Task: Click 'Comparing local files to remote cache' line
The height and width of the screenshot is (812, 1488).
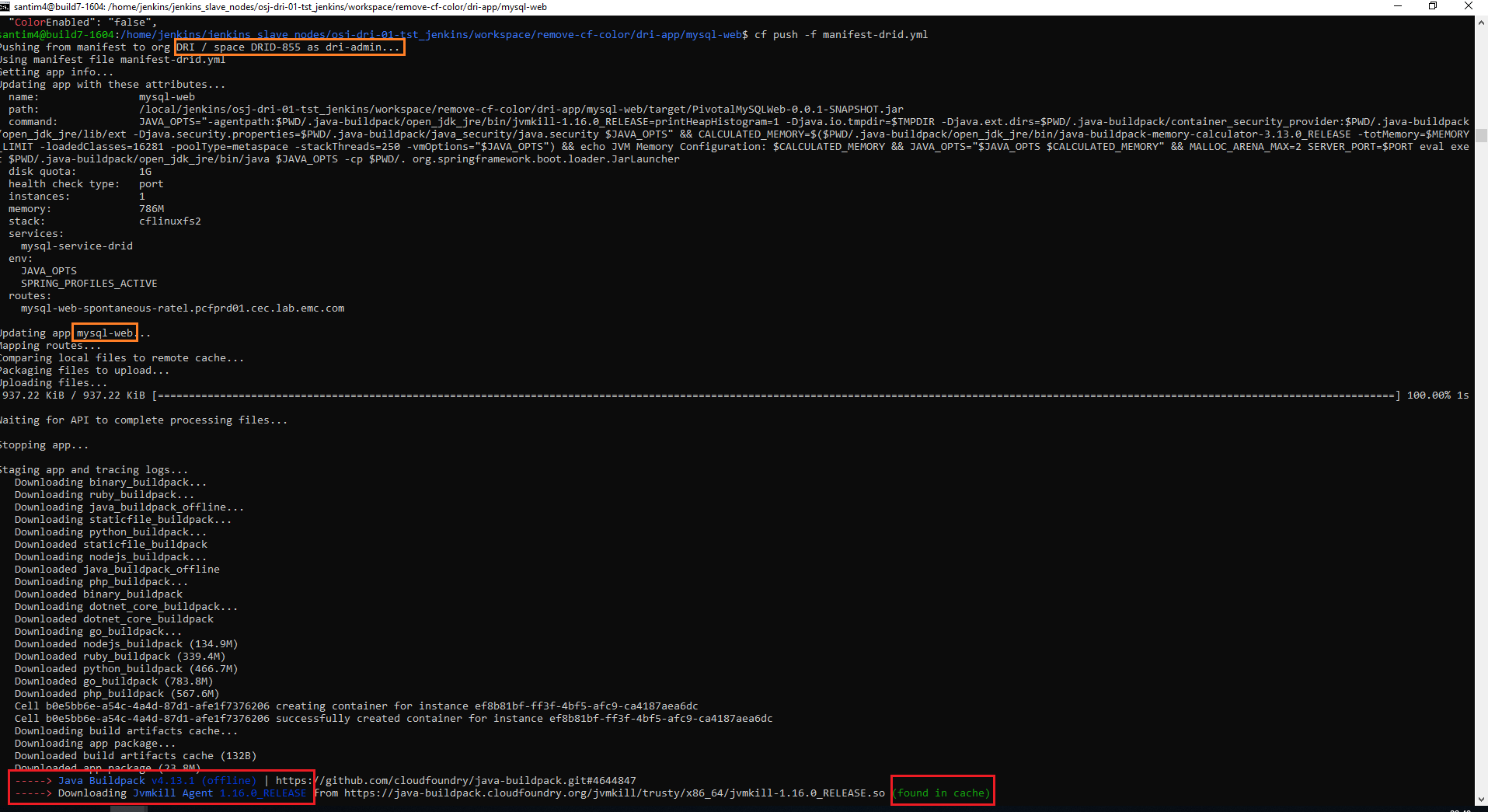Action: pos(122,358)
